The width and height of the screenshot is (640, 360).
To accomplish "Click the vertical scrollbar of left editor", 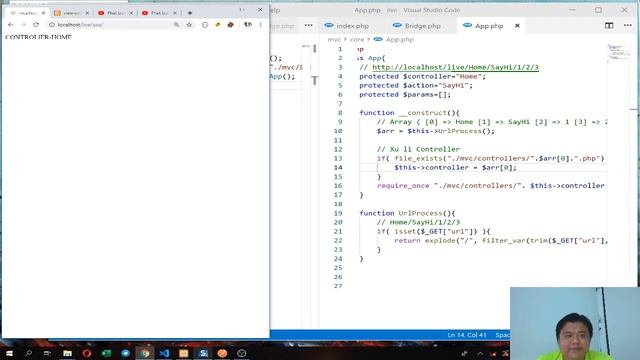I will [315, 49].
